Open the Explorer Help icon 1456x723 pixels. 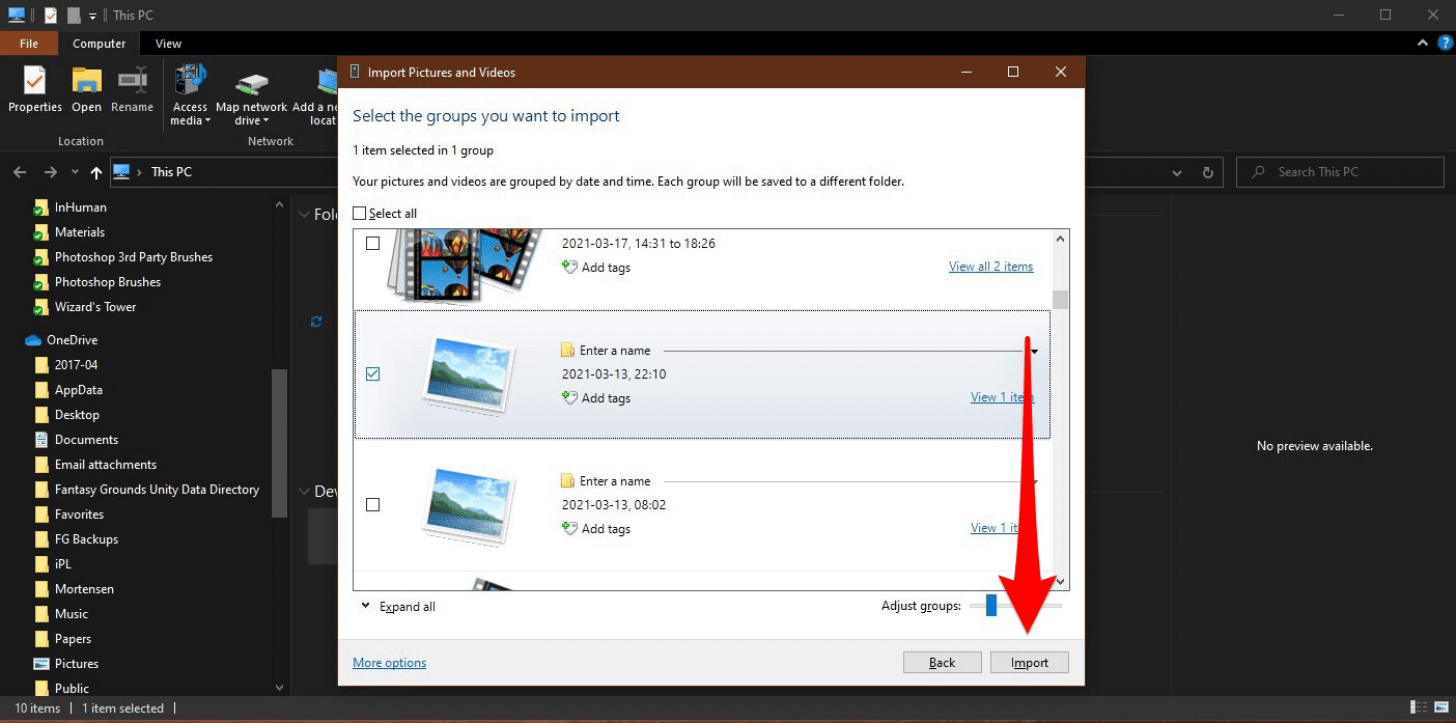click(x=1444, y=43)
